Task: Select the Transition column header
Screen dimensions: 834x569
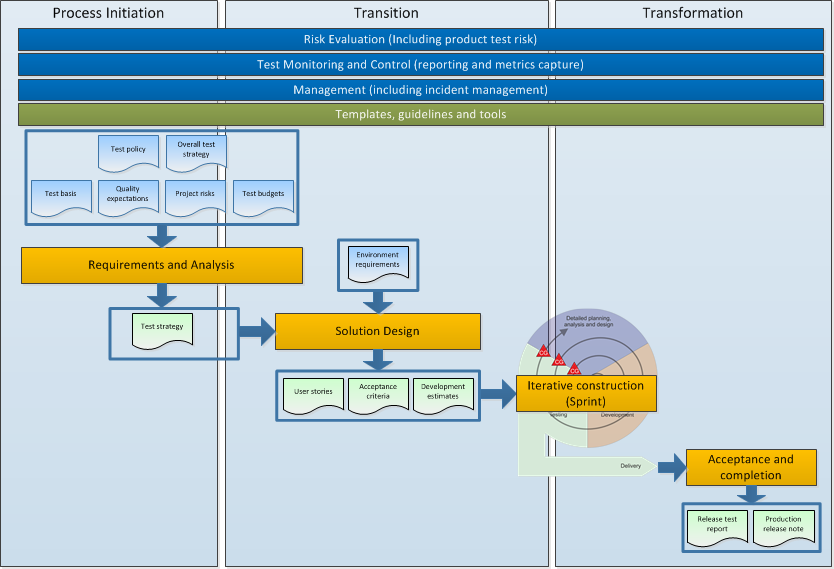Action: click(x=386, y=13)
